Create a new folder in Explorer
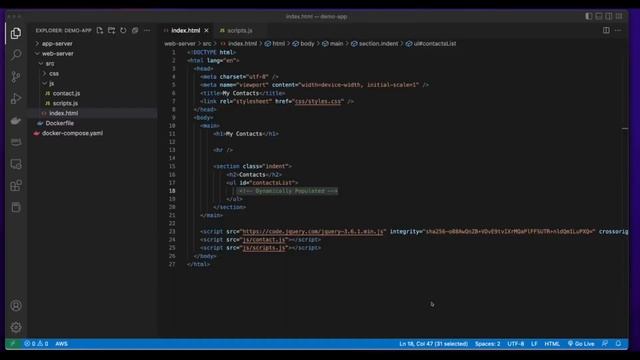Viewport: 640px width, 360px height. (x=111, y=31)
